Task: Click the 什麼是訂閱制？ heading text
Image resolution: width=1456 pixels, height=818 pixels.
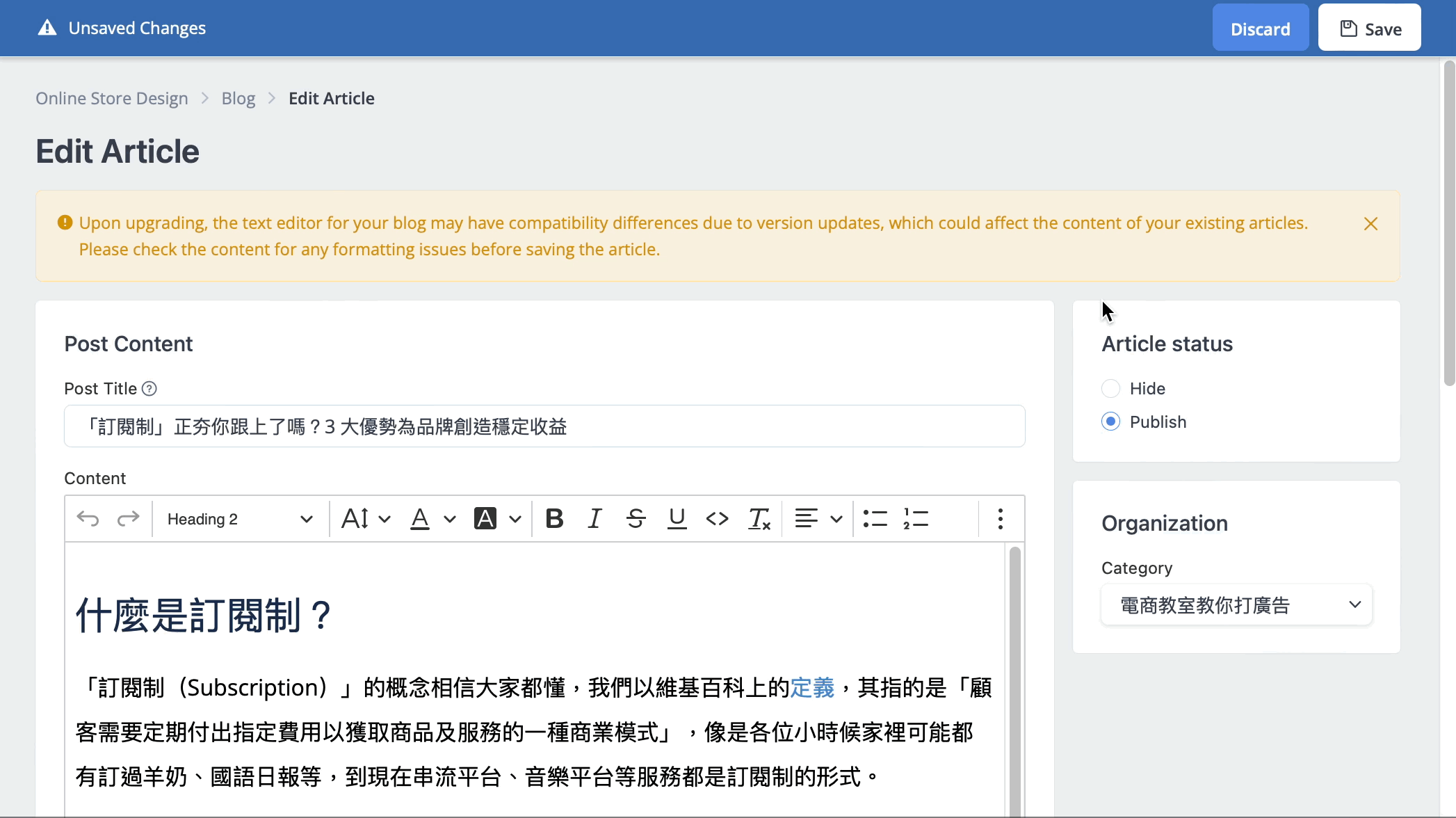Action: [x=203, y=616]
